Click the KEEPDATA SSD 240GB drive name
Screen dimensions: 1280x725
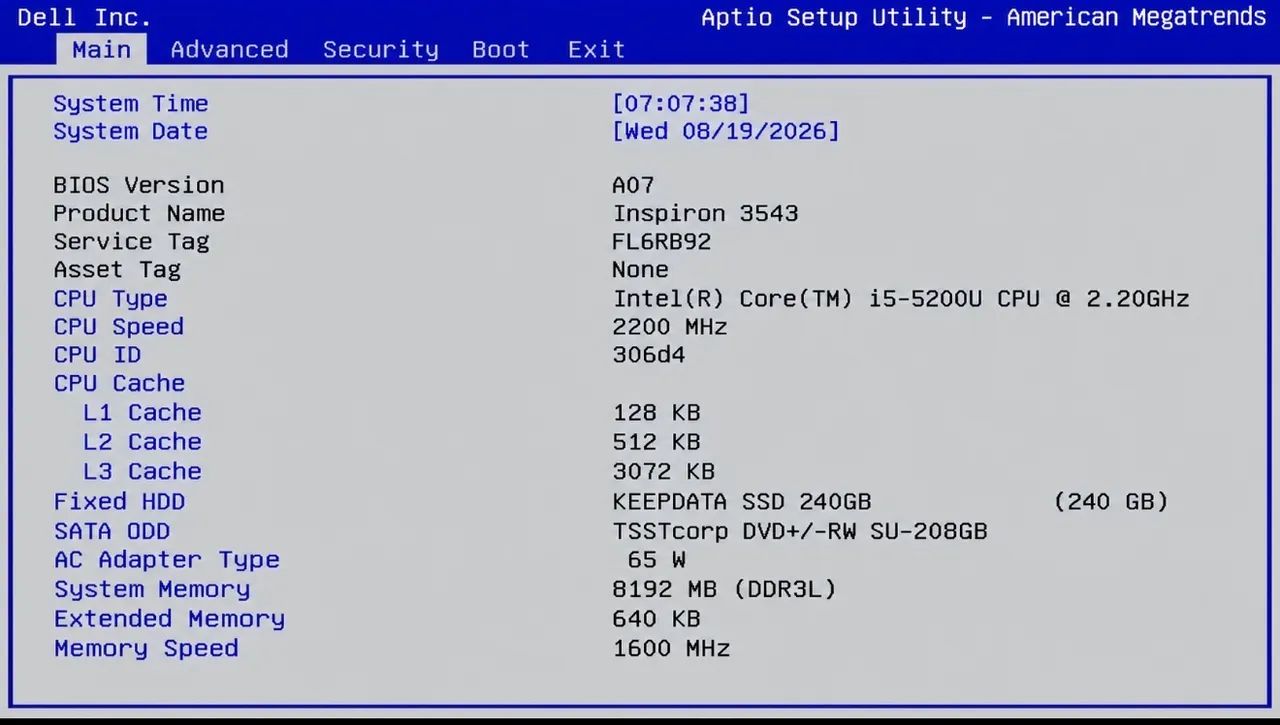click(x=742, y=501)
